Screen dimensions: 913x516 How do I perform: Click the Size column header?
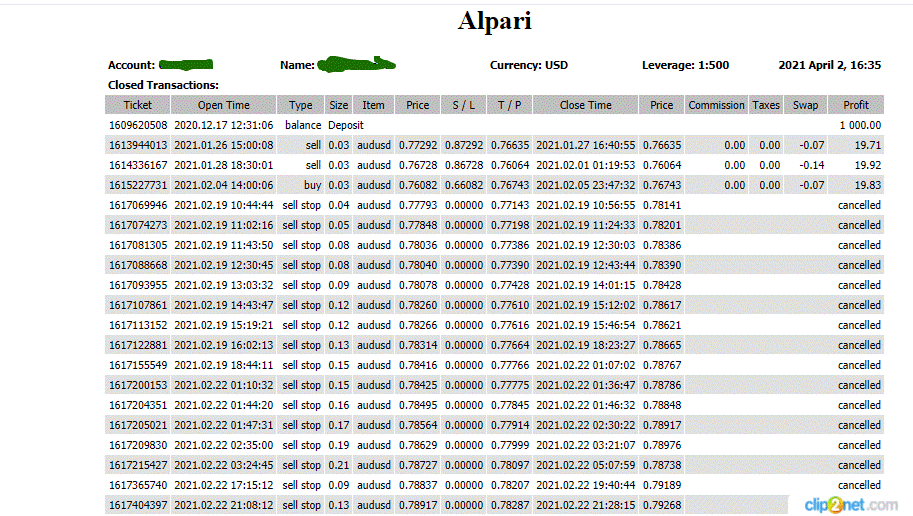point(338,105)
